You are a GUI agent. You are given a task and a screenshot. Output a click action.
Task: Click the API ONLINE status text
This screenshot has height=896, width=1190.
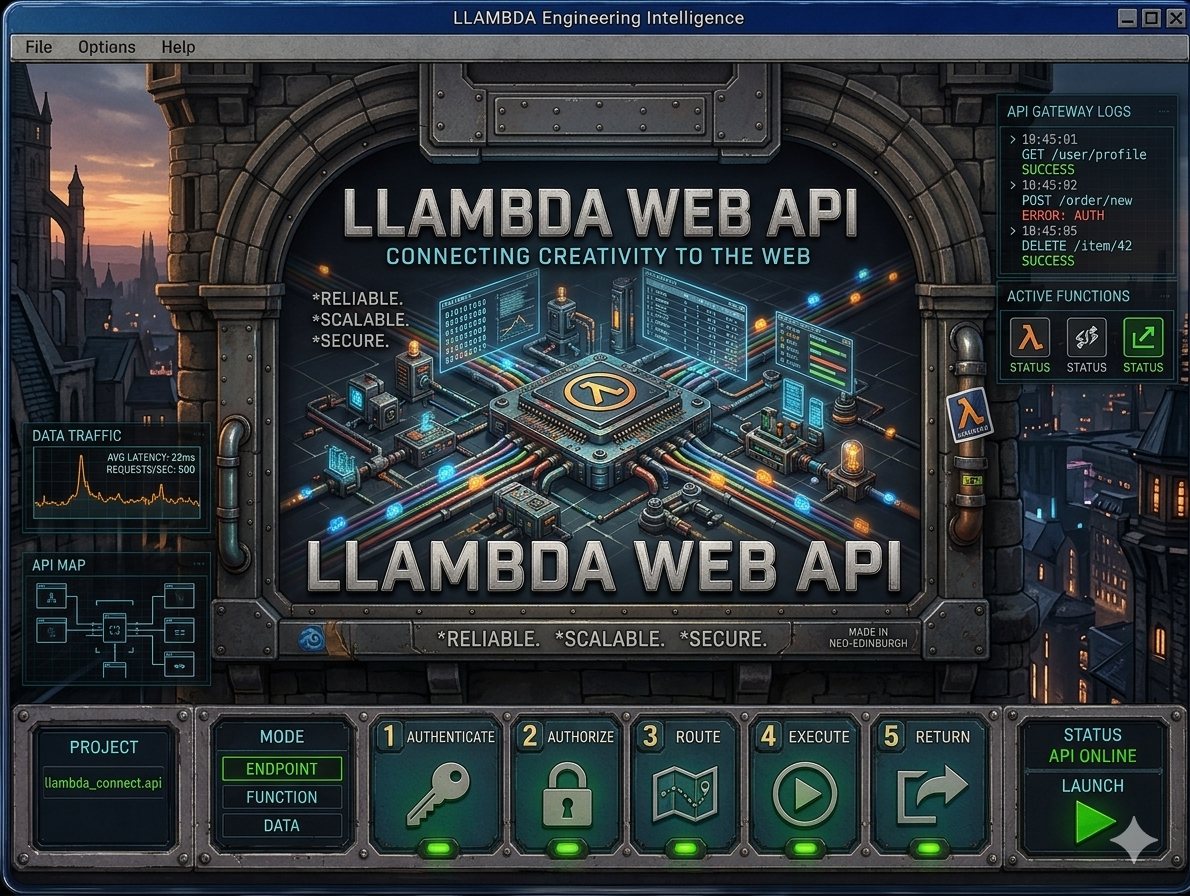[1093, 756]
